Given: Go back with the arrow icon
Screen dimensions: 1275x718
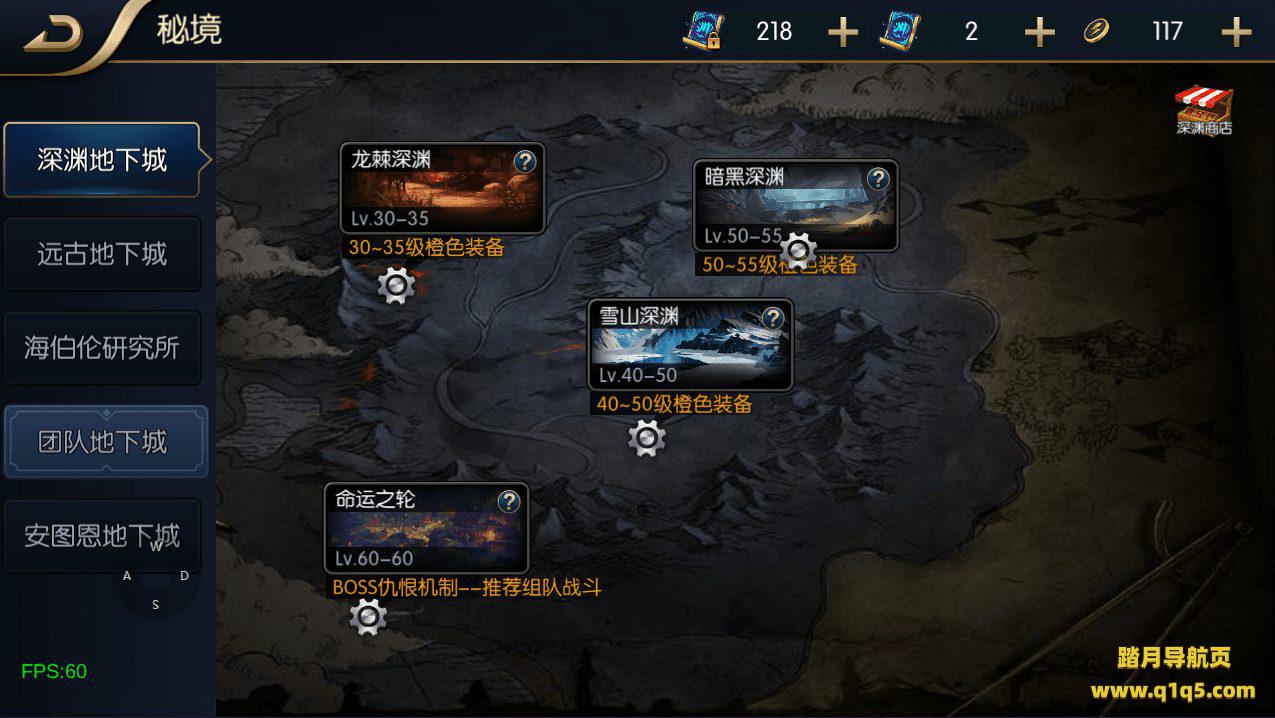Looking at the screenshot, I should (x=55, y=35).
